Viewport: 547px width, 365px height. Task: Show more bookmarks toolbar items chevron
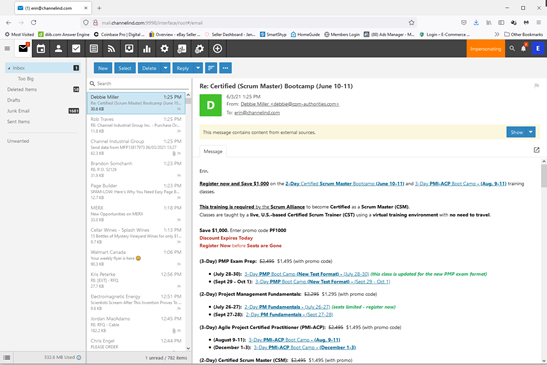[x=497, y=34]
